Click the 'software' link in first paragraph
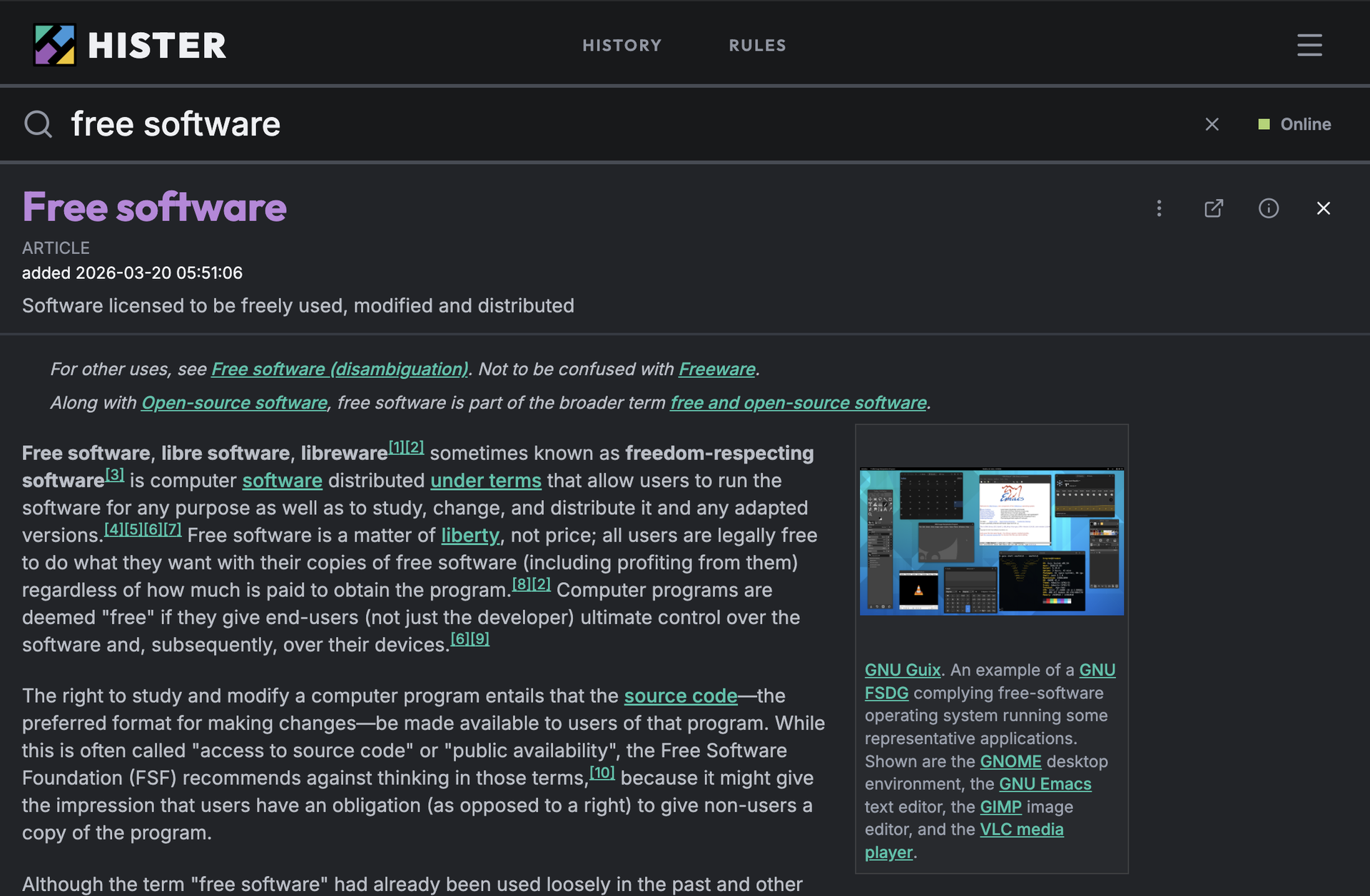This screenshot has width=1370, height=896. (x=283, y=481)
